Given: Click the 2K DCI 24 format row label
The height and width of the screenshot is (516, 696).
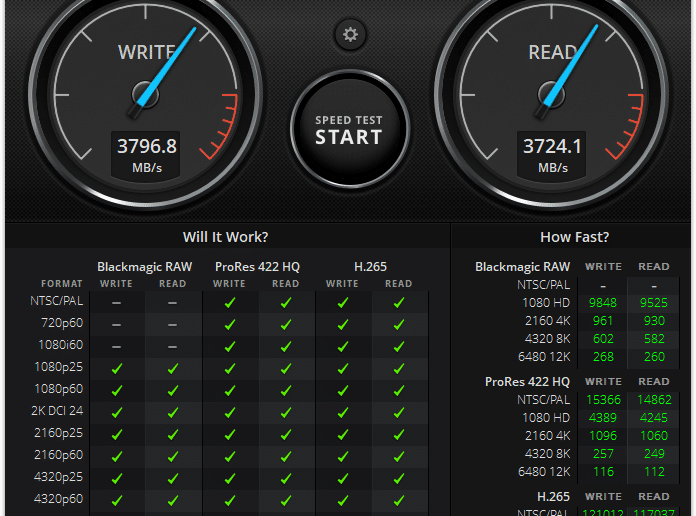Looking at the screenshot, I should coord(57,411).
